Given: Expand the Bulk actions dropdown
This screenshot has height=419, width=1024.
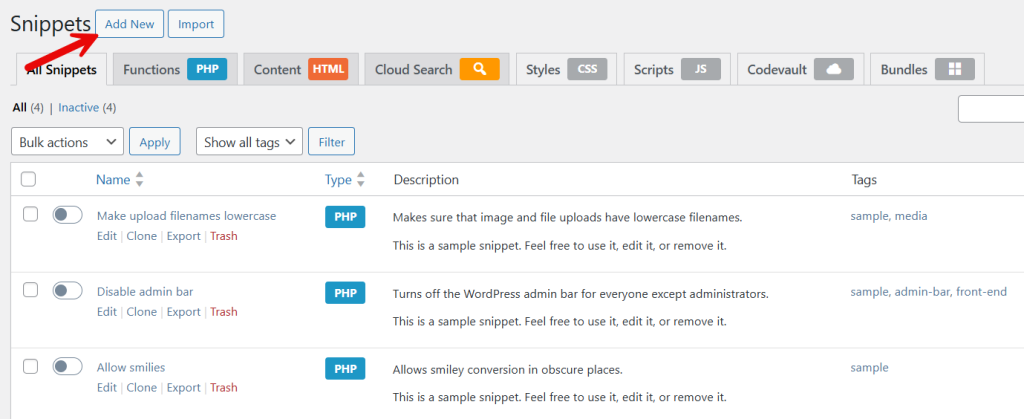Looking at the screenshot, I should [x=67, y=142].
